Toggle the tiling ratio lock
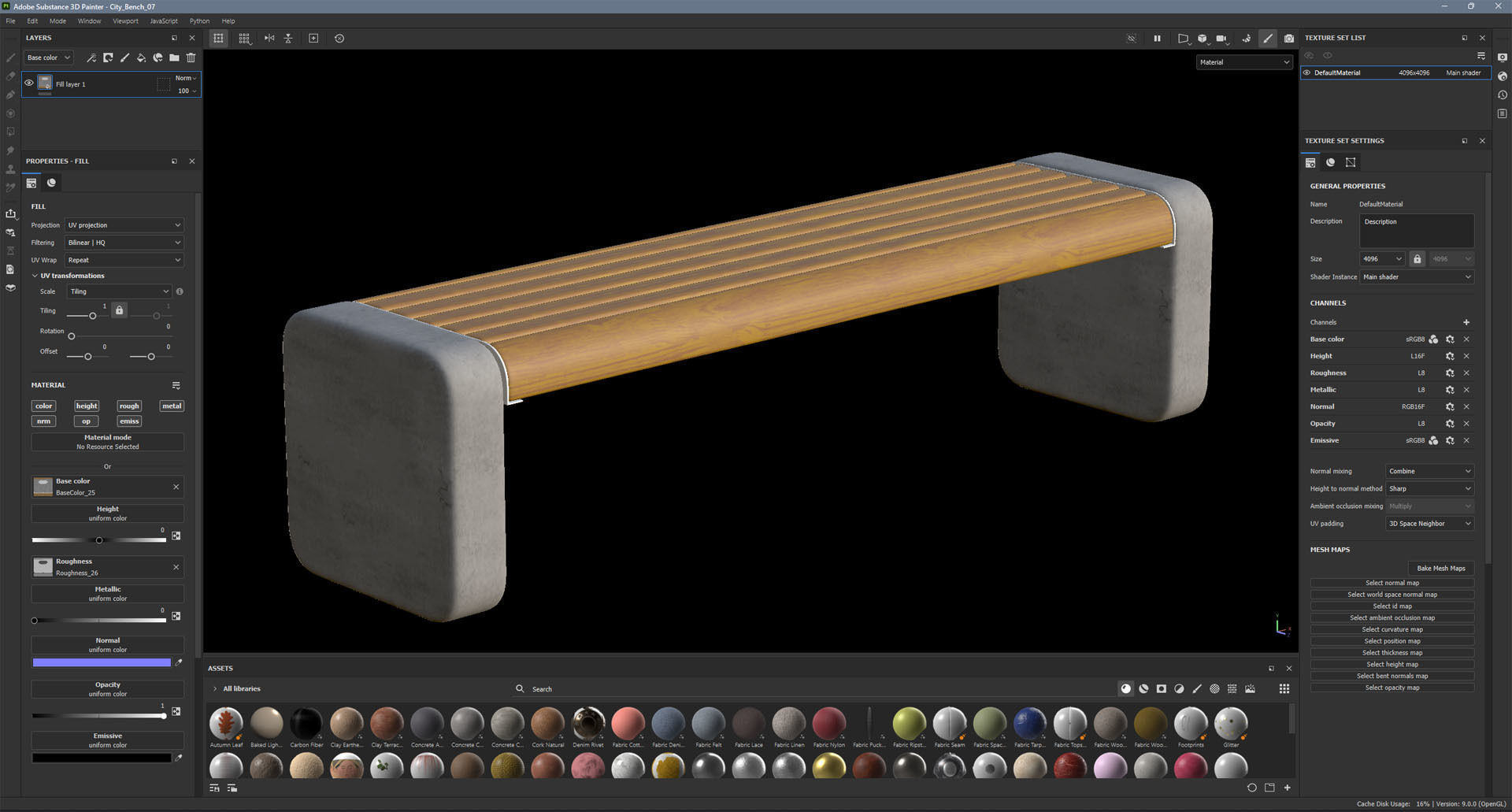 tap(119, 310)
